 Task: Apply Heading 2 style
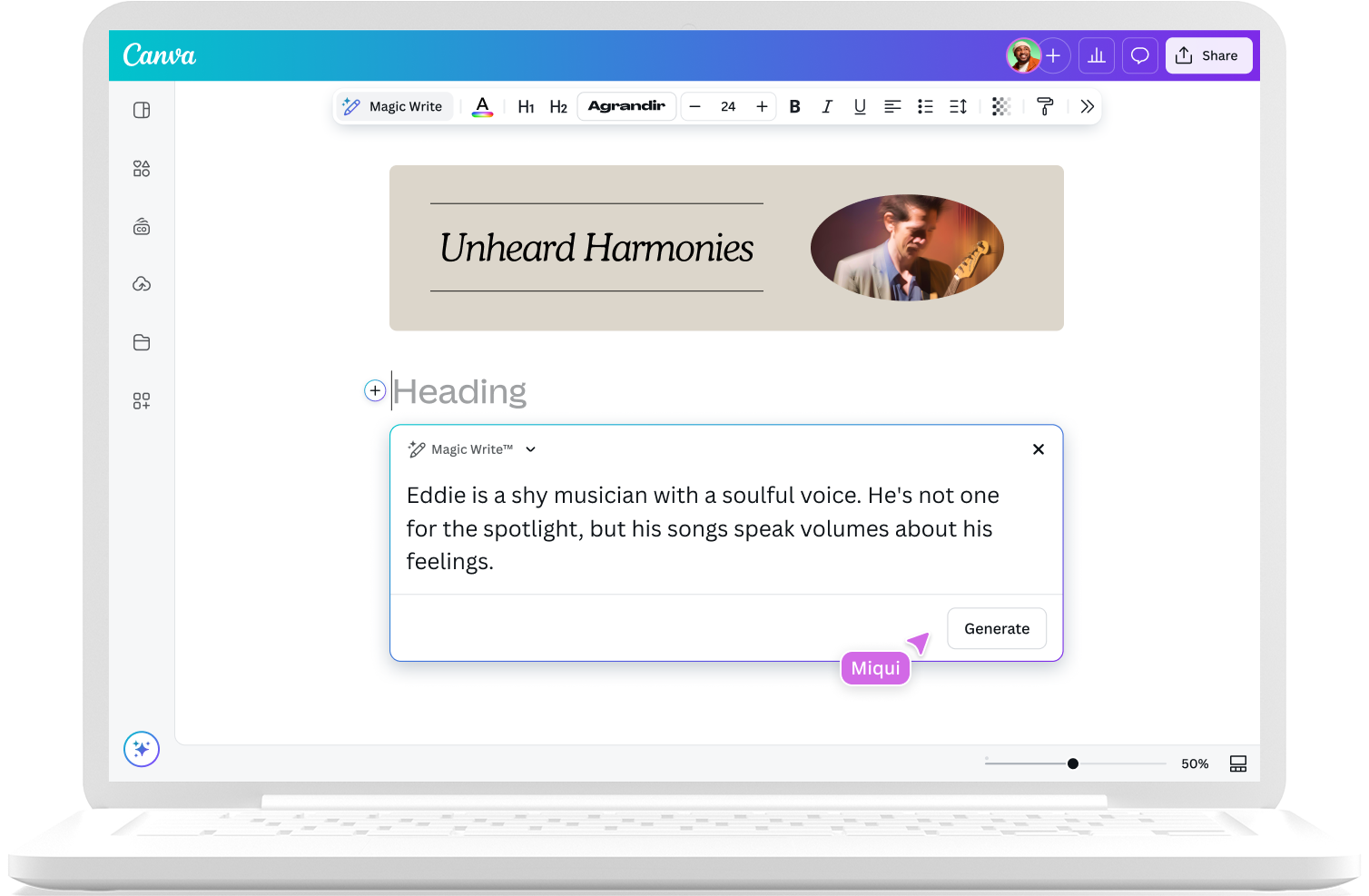coord(558,107)
